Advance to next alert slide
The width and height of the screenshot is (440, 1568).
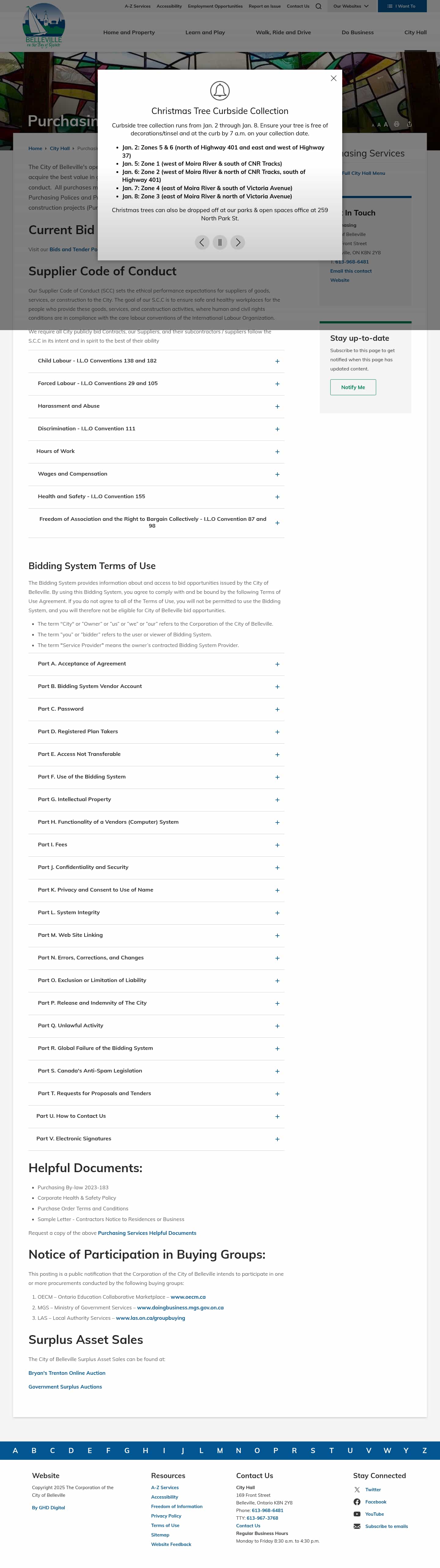(x=238, y=242)
